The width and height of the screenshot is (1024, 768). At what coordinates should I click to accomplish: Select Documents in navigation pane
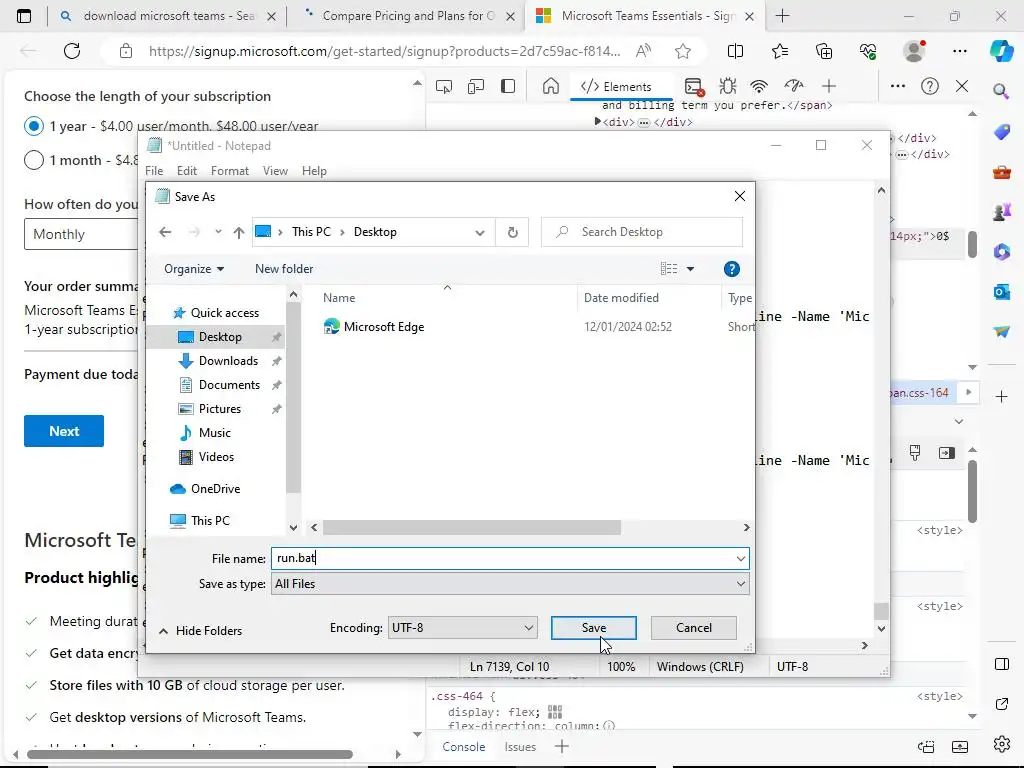pos(220,385)
